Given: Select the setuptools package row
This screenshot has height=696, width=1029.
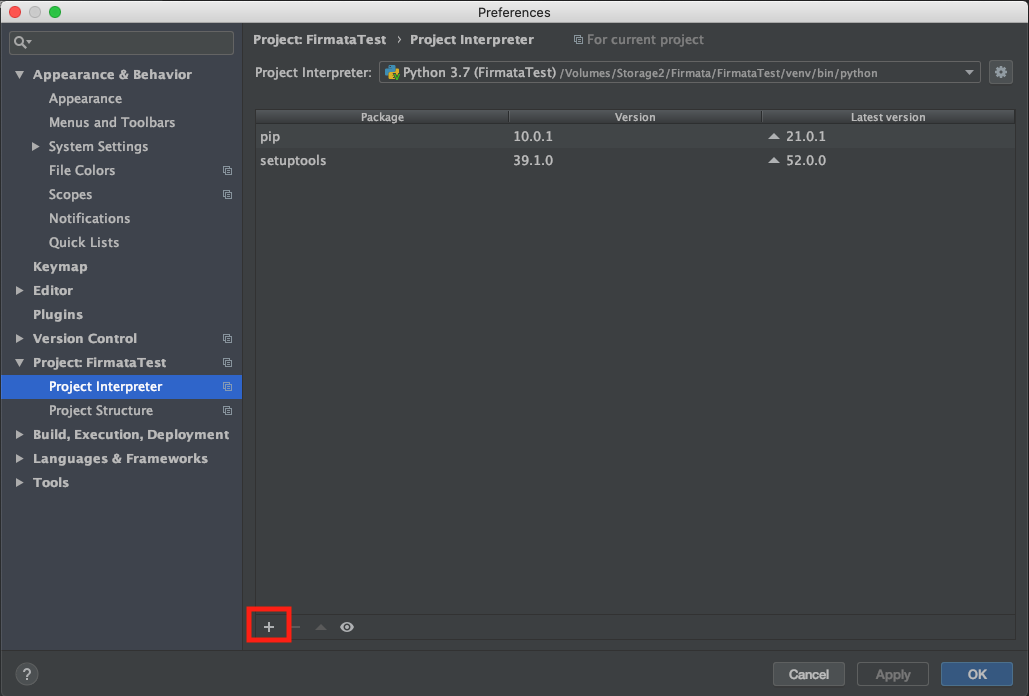Looking at the screenshot, I should point(635,160).
